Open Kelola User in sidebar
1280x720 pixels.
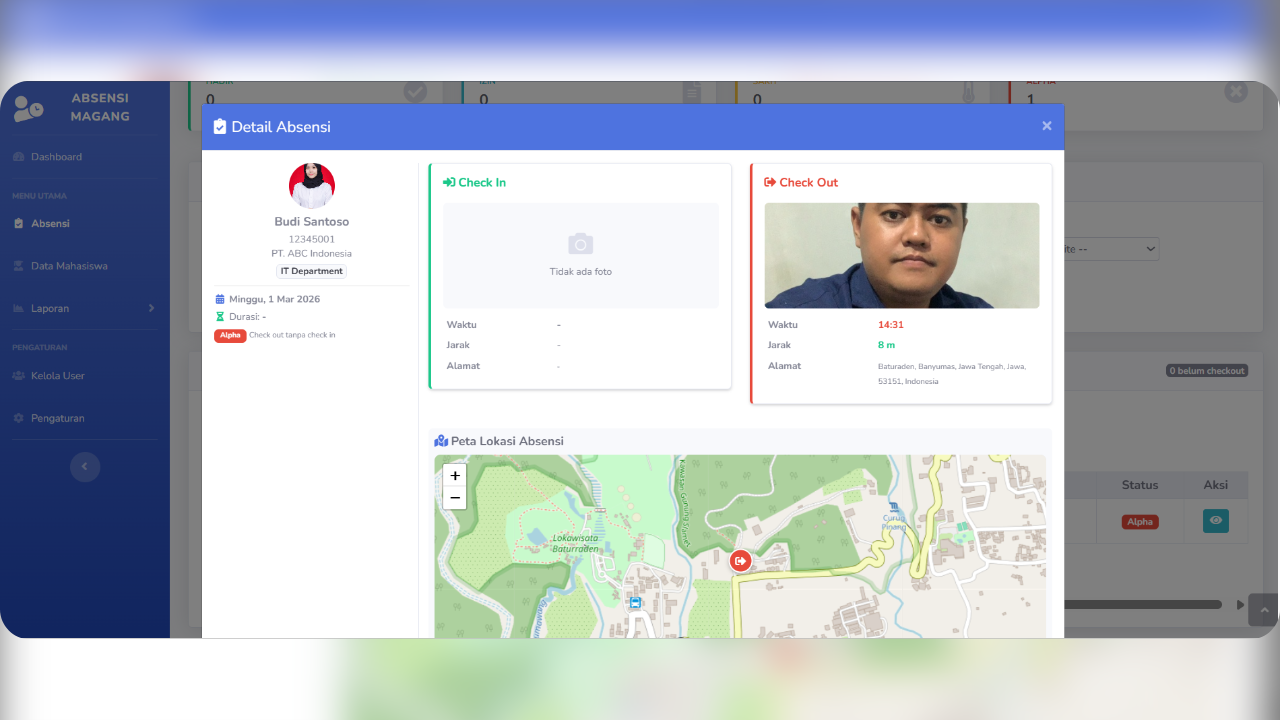click(x=57, y=376)
